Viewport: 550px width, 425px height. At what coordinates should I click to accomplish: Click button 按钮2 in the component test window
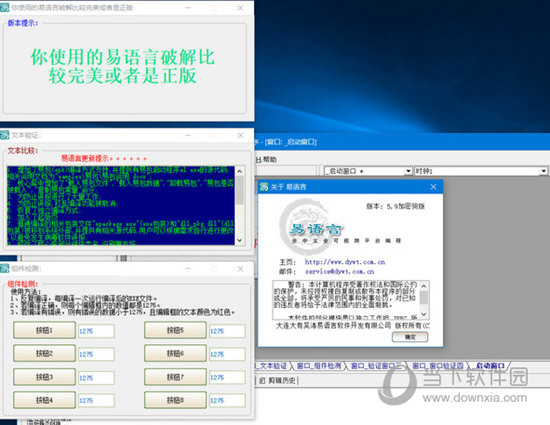(x=45, y=353)
